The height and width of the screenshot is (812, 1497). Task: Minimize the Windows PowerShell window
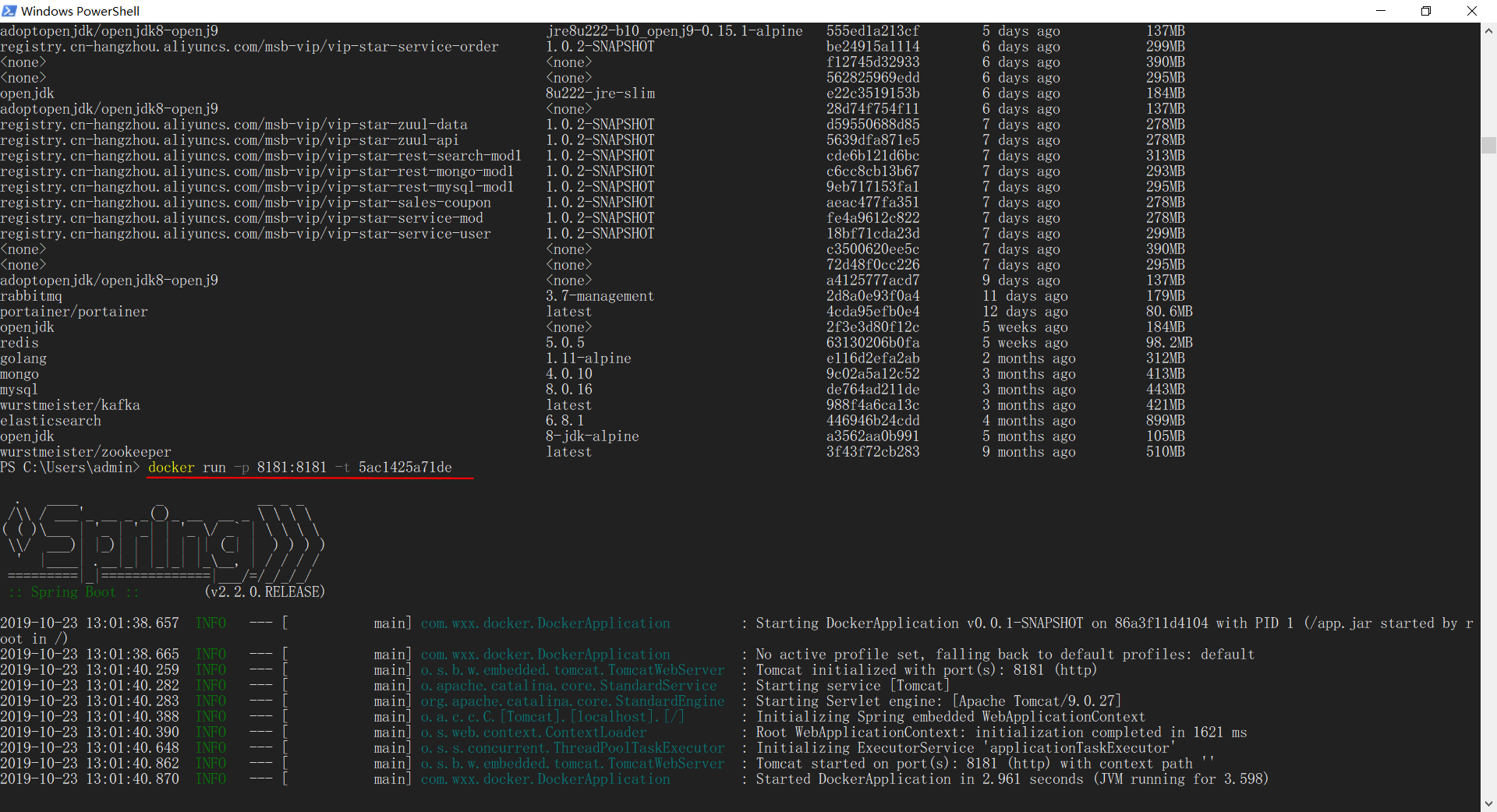click(1381, 11)
